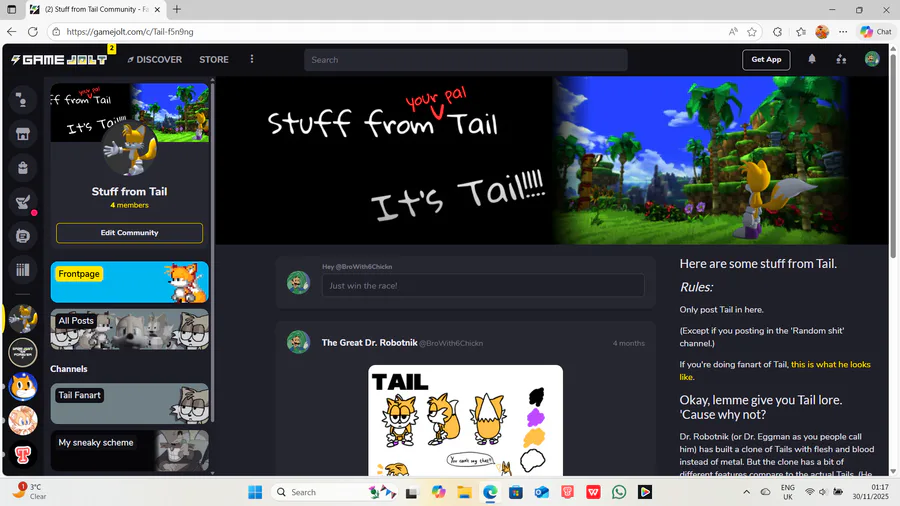Image resolution: width=900 pixels, height=506 pixels.
Task: Refresh the browser page
Action: (33, 32)
